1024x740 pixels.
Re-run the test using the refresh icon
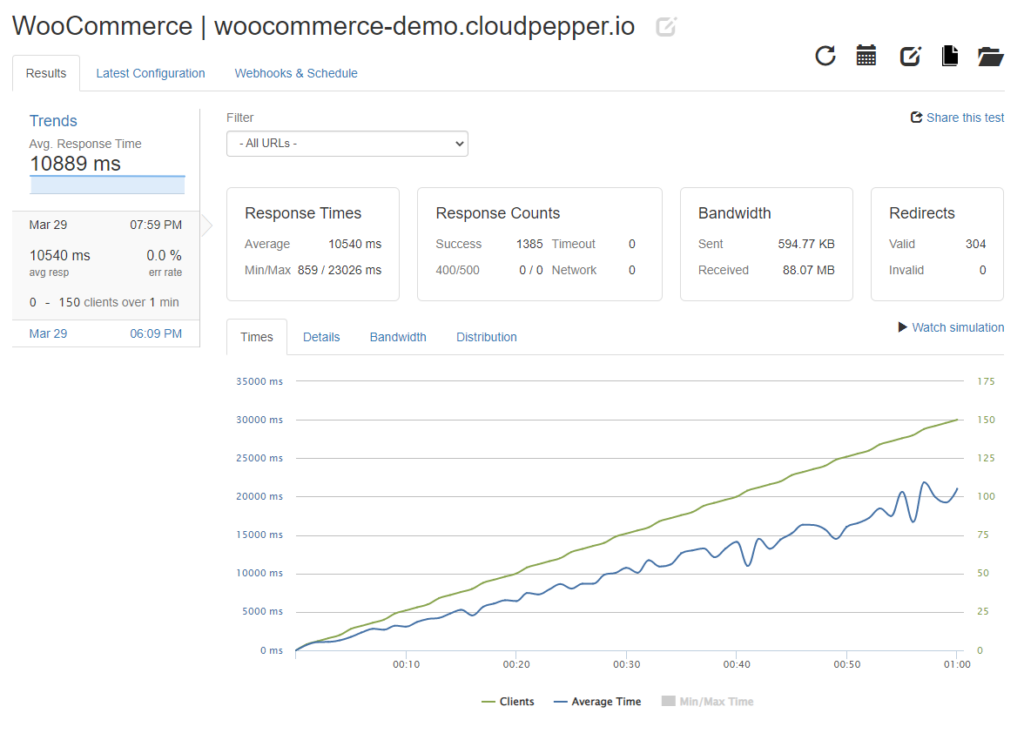click(x=824, y=57)
